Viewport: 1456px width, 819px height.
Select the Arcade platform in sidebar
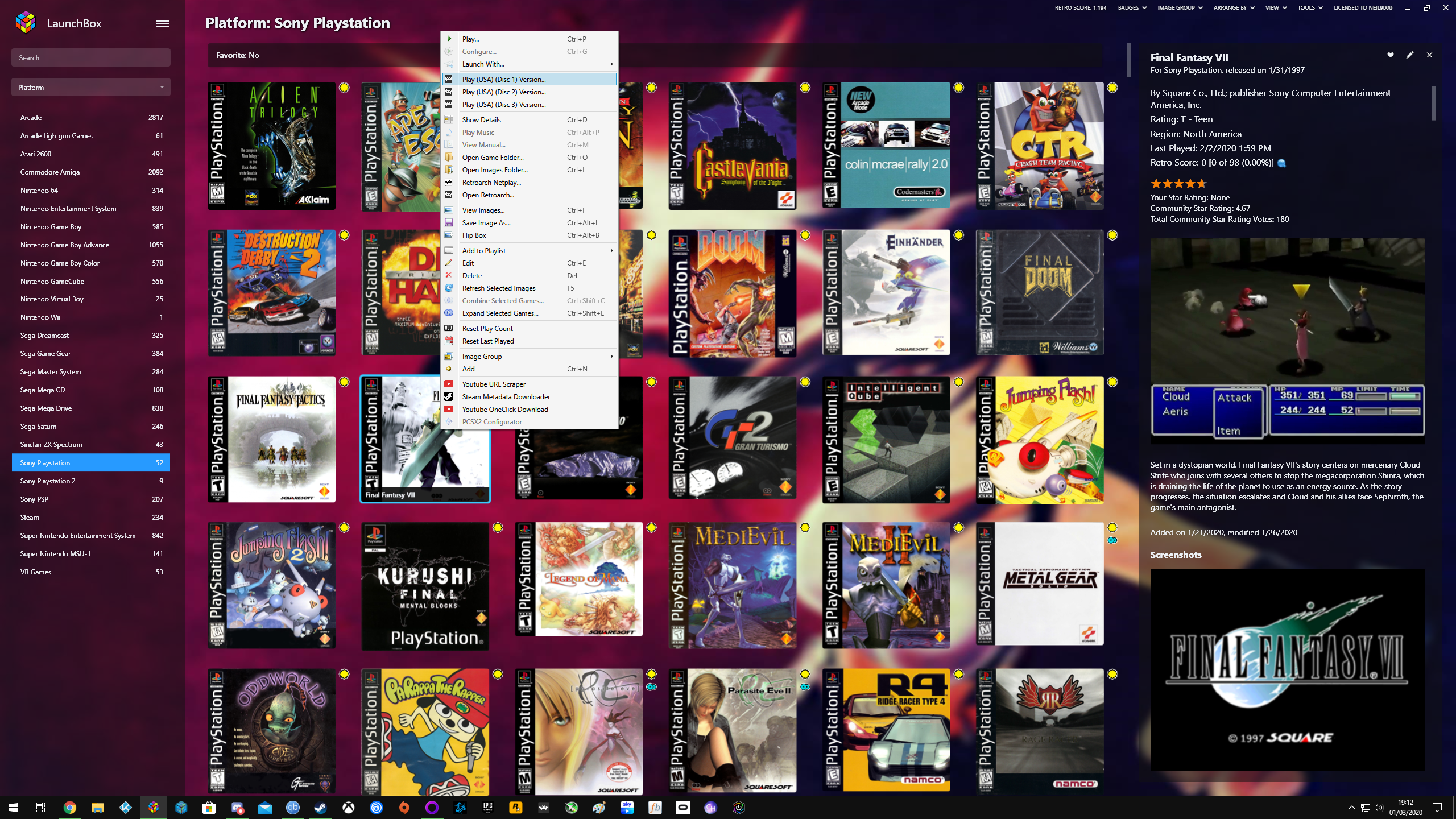tap(91, 118)
